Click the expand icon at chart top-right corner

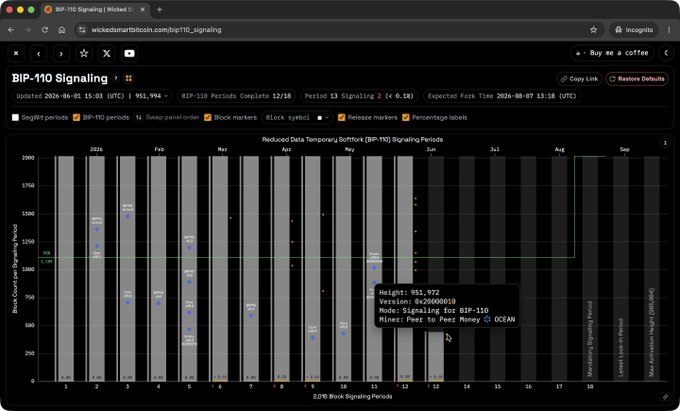[665, 143]
